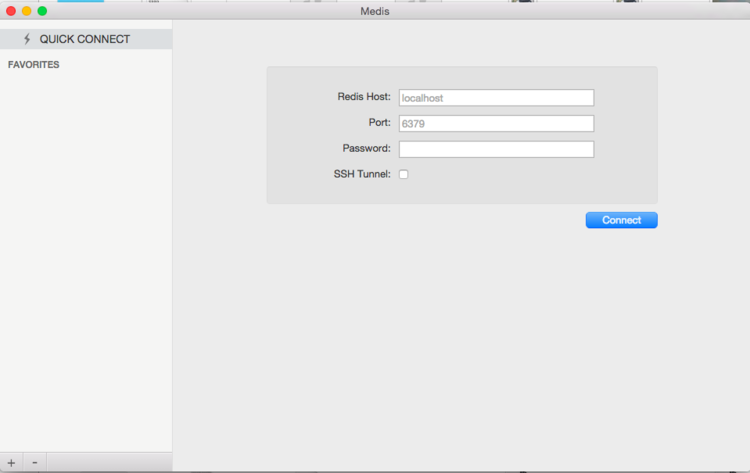The image size is (750, 473).
Task: Click the lightning bolt Quick Connect icon
Action: 27,39
